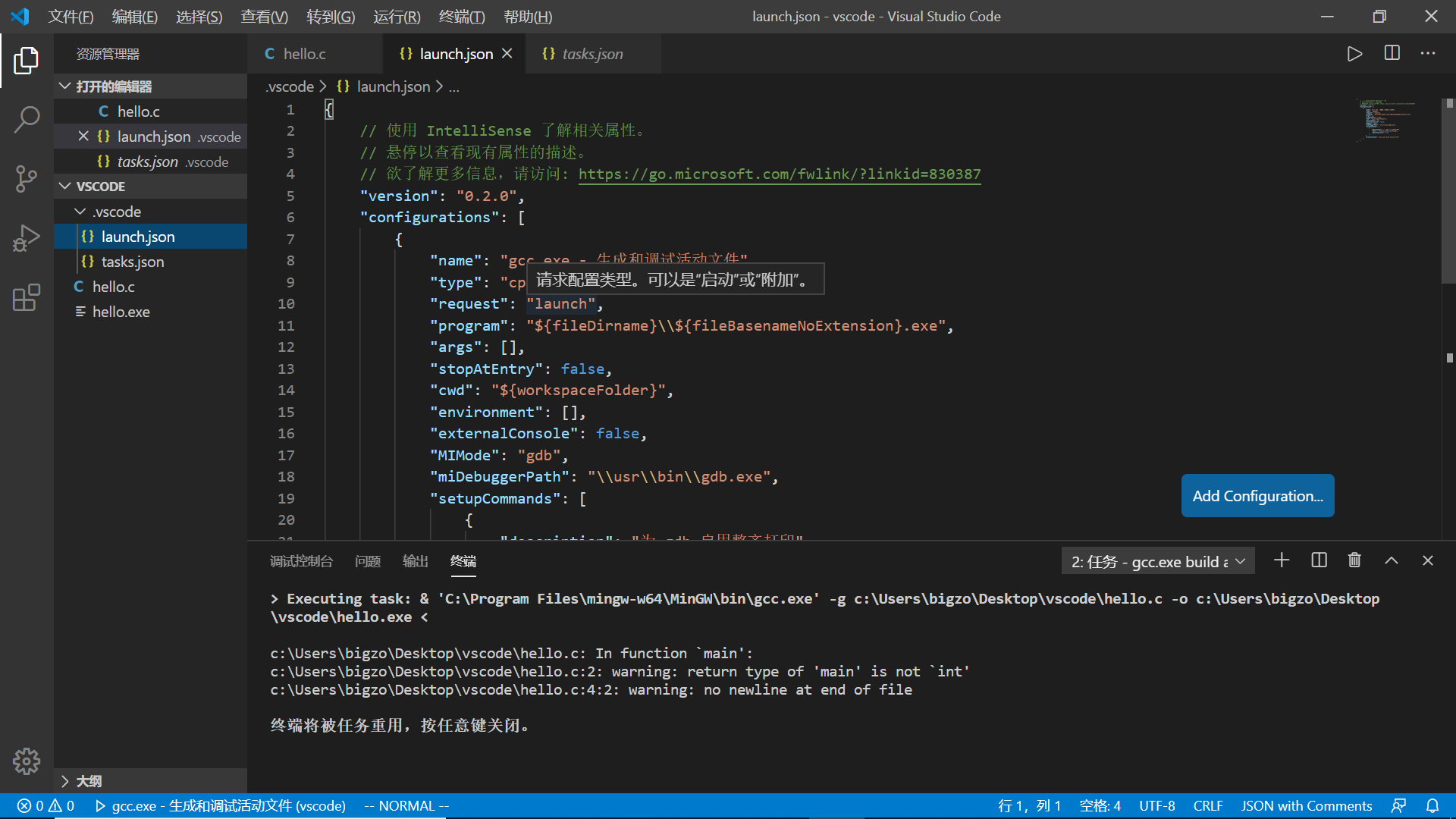This screenshot has height=819, width=1456.
Task: Open the Search view in activity bar
Action: click(27, 119)
